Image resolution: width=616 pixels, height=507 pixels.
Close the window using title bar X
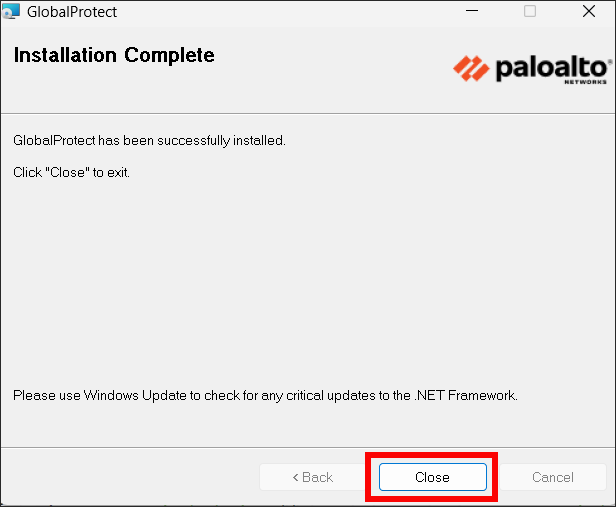589,12
